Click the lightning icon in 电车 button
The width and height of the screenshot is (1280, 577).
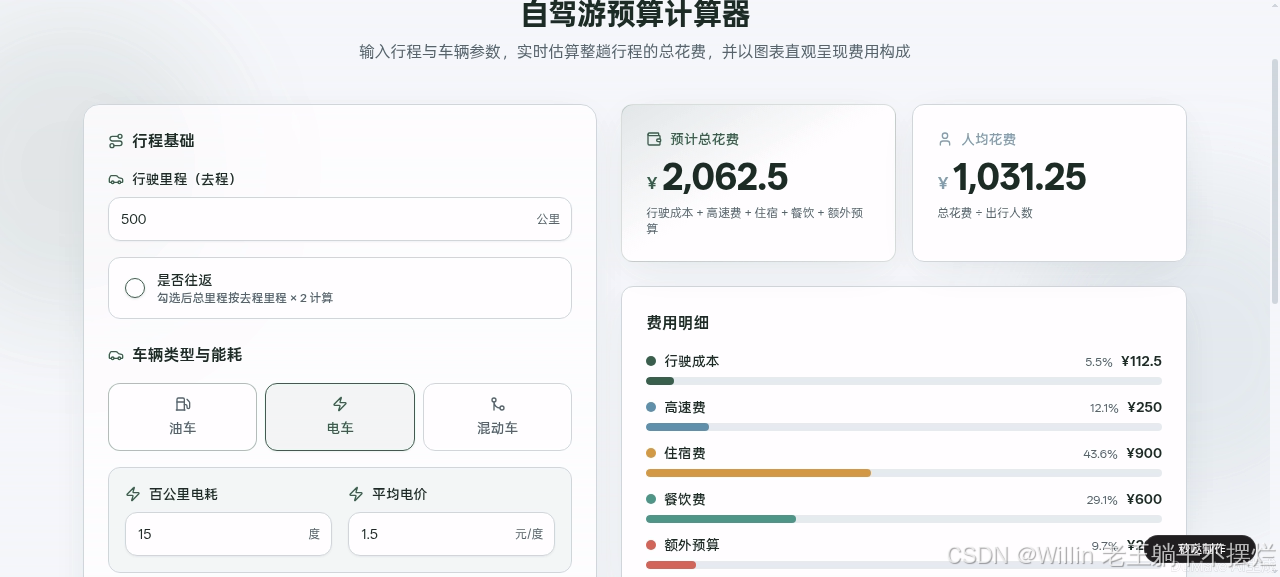pos(340,404)
